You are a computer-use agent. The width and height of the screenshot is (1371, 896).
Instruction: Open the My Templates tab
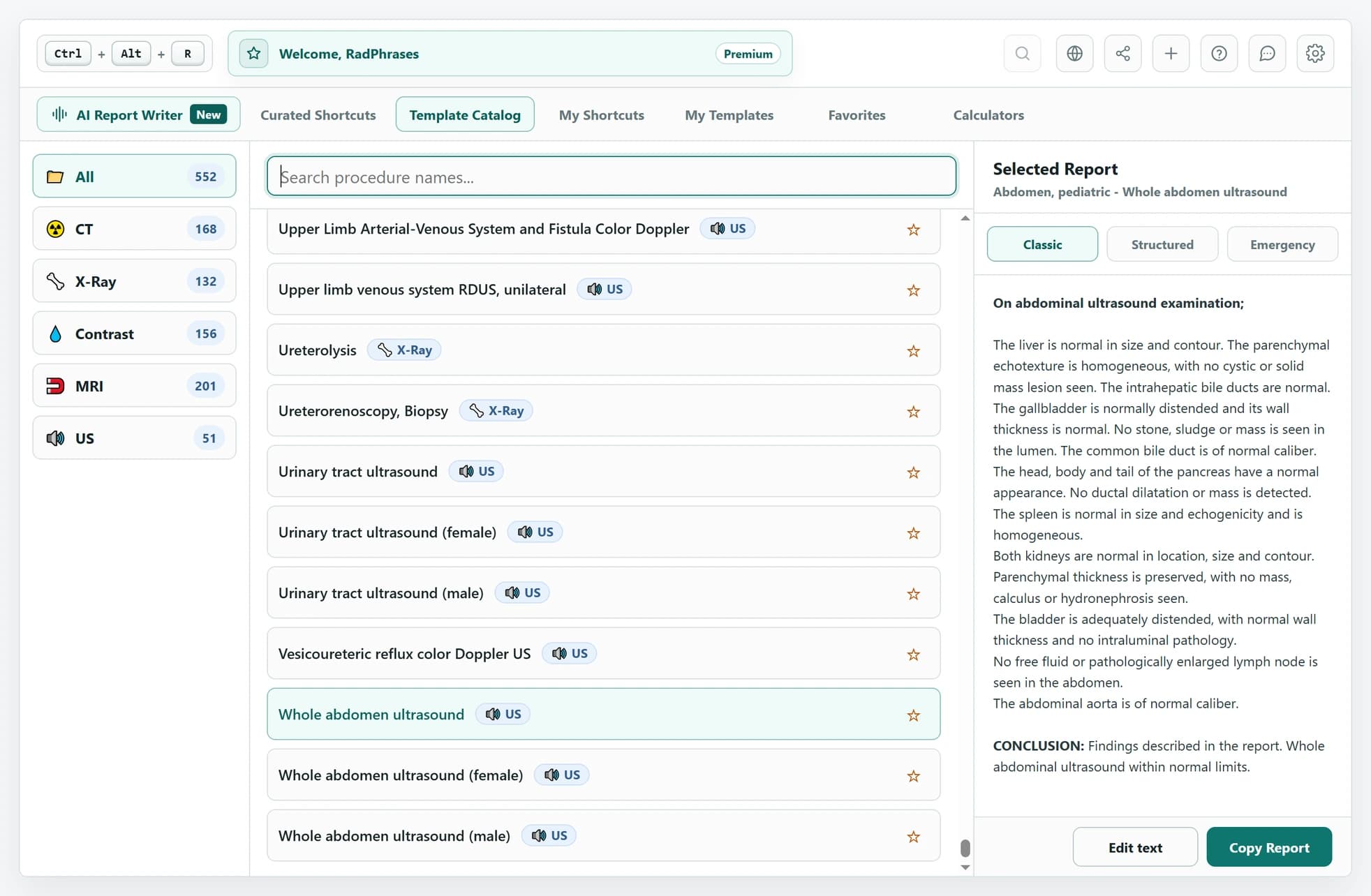pos(729,115)
